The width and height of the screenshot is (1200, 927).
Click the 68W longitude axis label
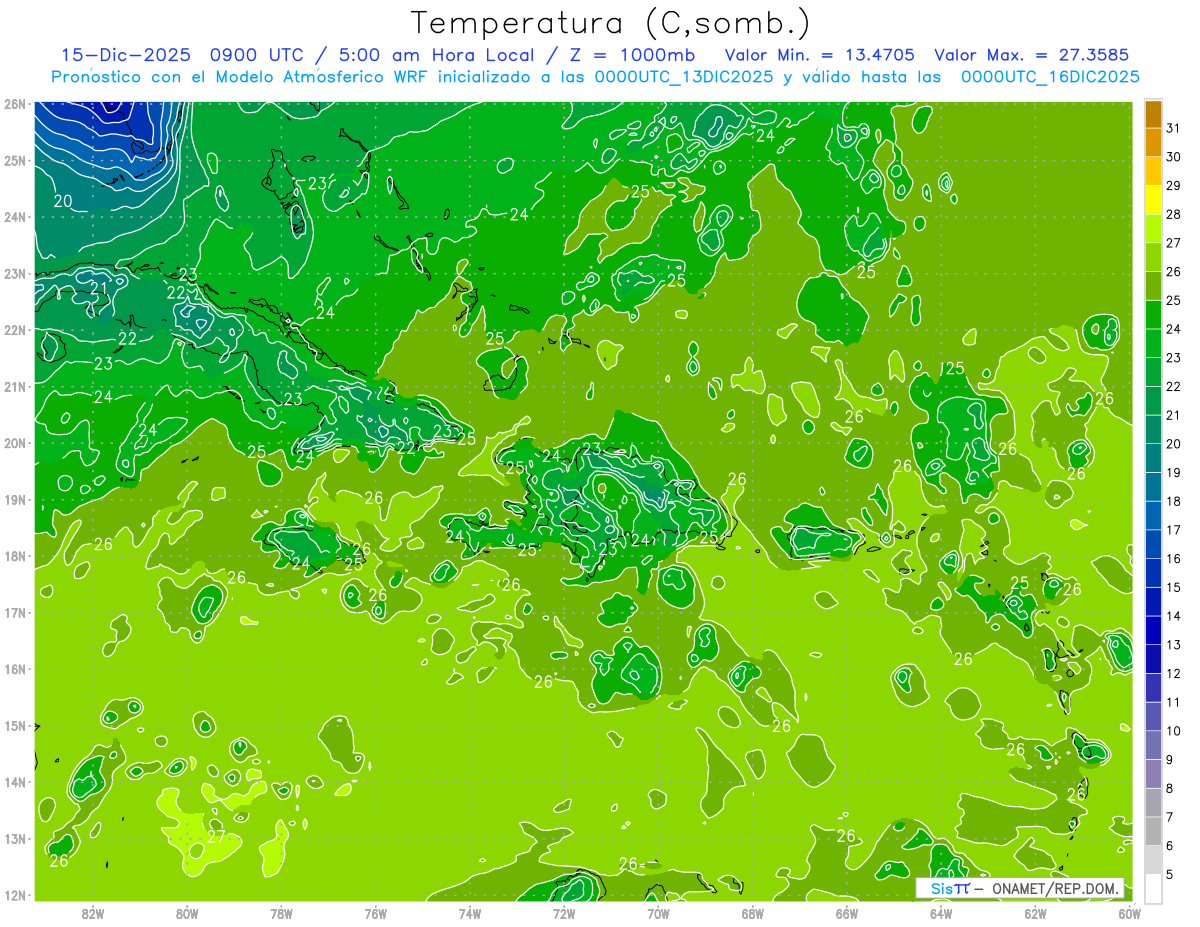point(752,913)
